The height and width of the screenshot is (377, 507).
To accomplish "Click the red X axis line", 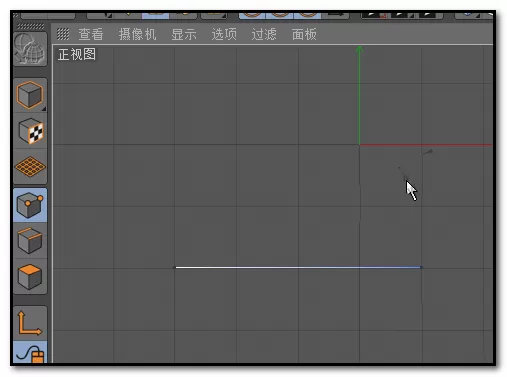I will click(x=426, y=145).
